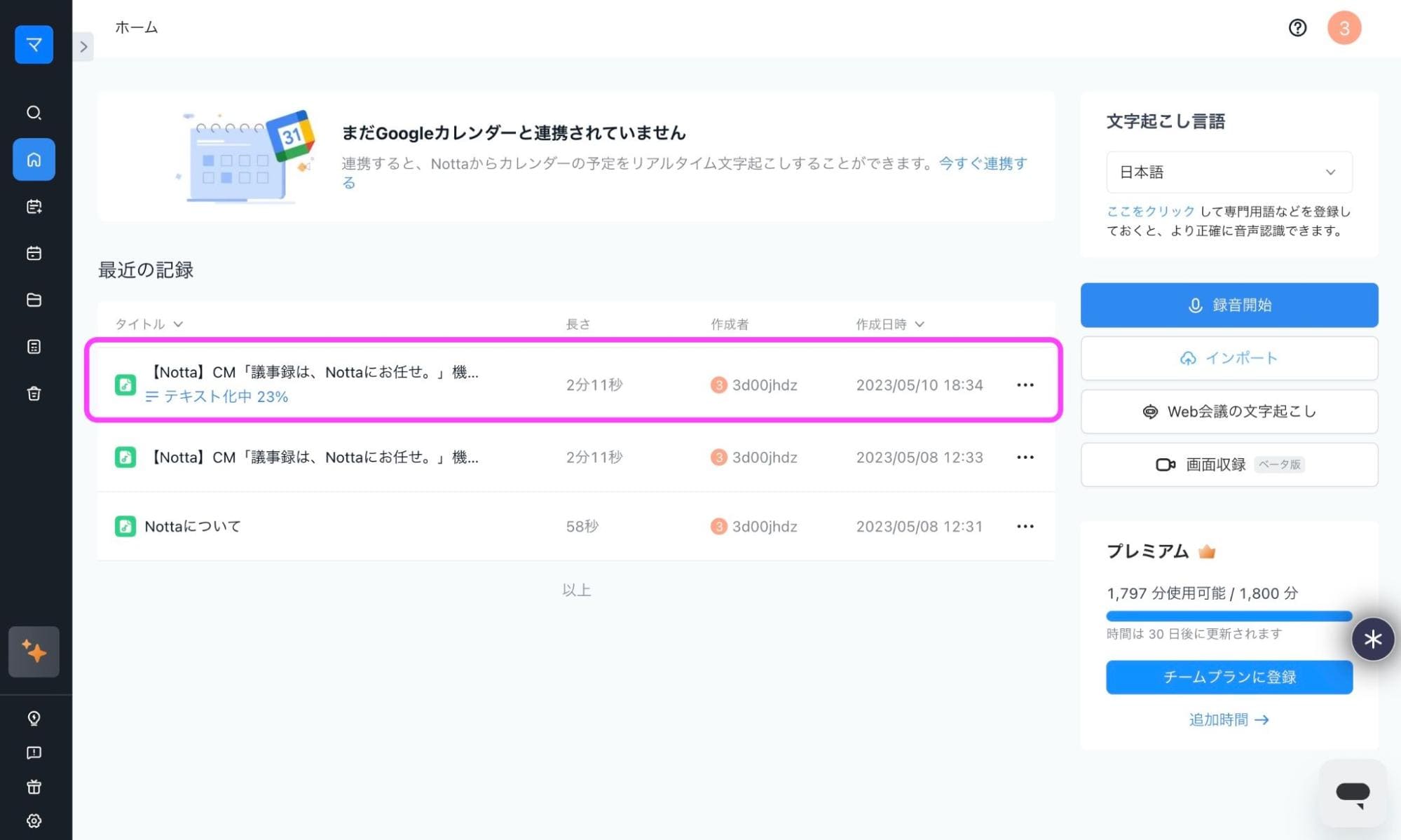This screenshot has width=1401, height=840.
Task: Expand the sidebar with the chevron arrow
Action: click(83, 47)
